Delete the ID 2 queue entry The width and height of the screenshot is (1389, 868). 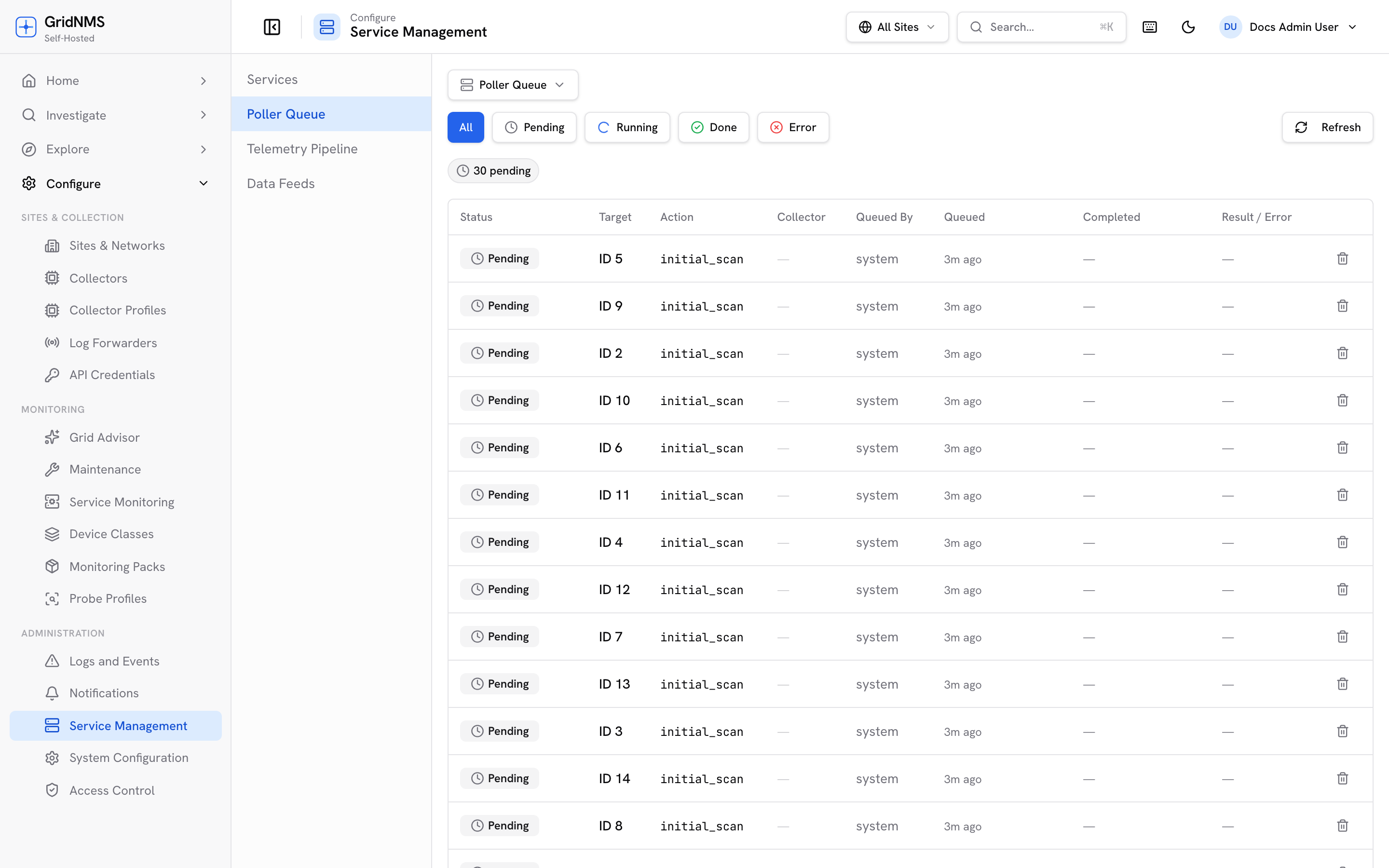coord(1343,353)
